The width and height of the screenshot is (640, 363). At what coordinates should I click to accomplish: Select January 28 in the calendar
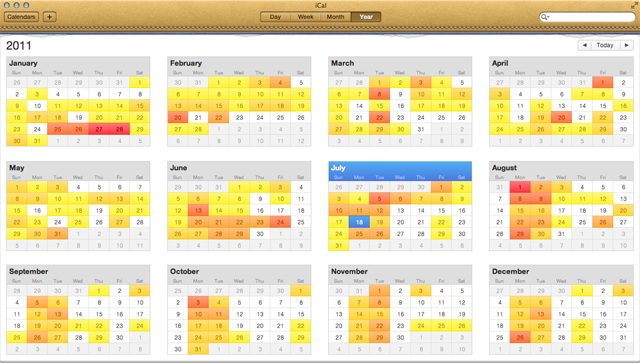tap(119, 129)
